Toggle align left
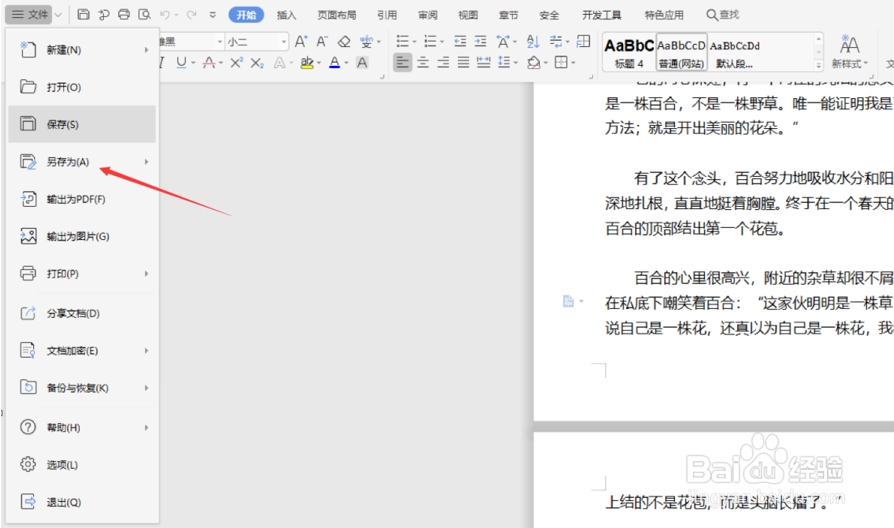Image resolution: width=894 pixels, height=528 pixels. pos(403,63)
